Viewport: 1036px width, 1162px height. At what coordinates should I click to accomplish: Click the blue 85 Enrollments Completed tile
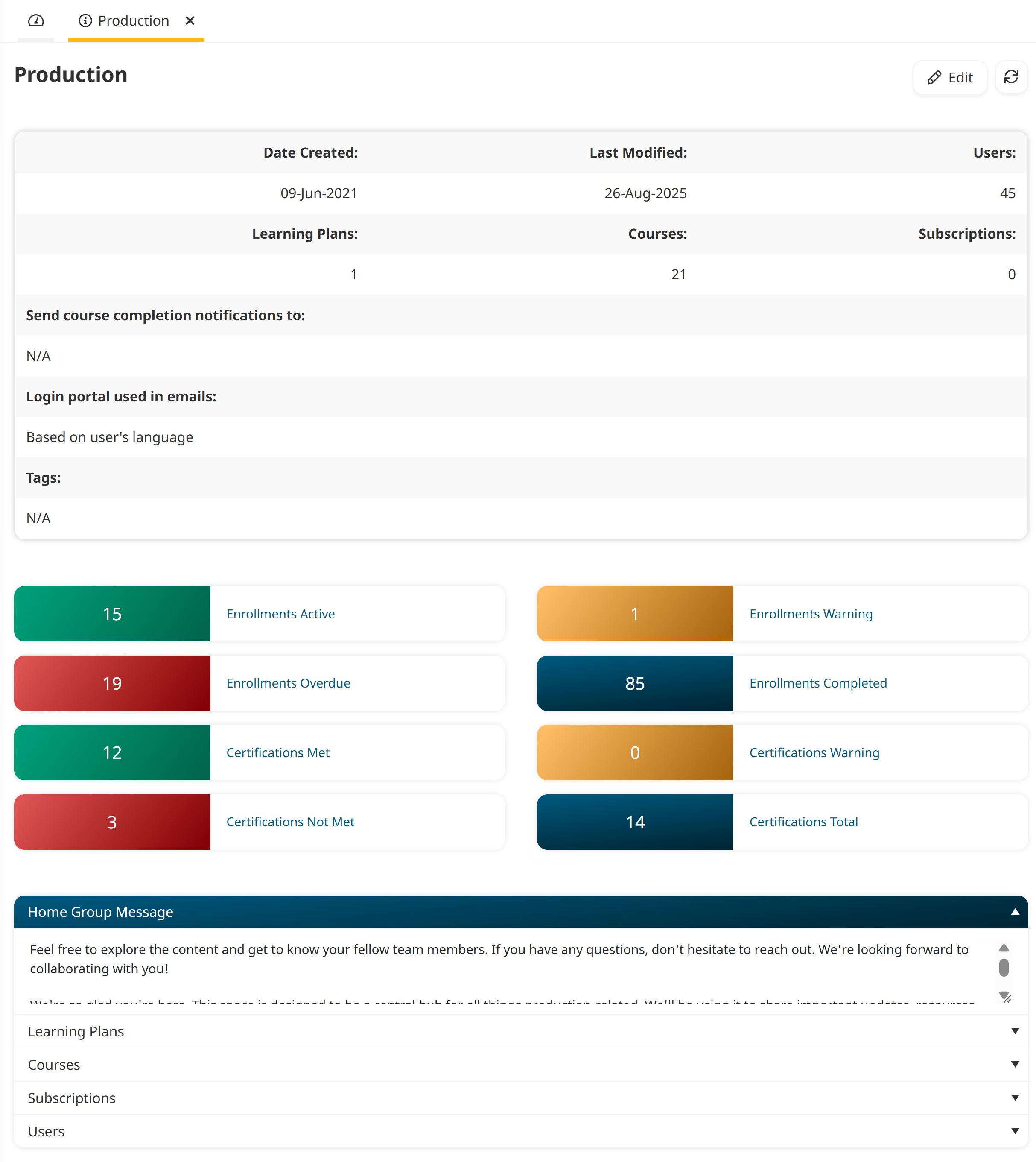pos(635,683)
